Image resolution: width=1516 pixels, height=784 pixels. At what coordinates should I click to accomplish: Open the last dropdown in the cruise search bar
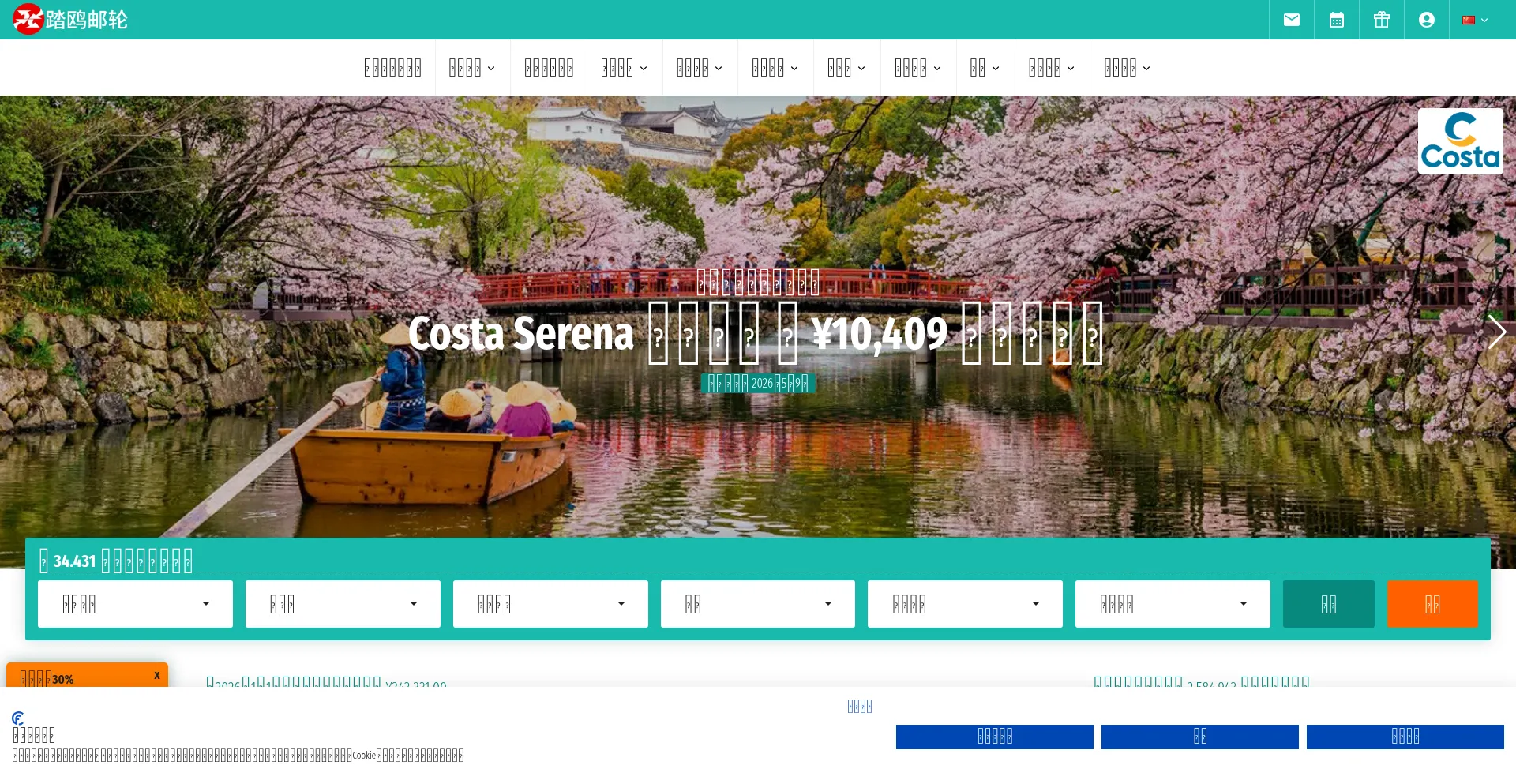coord(1173,604)
